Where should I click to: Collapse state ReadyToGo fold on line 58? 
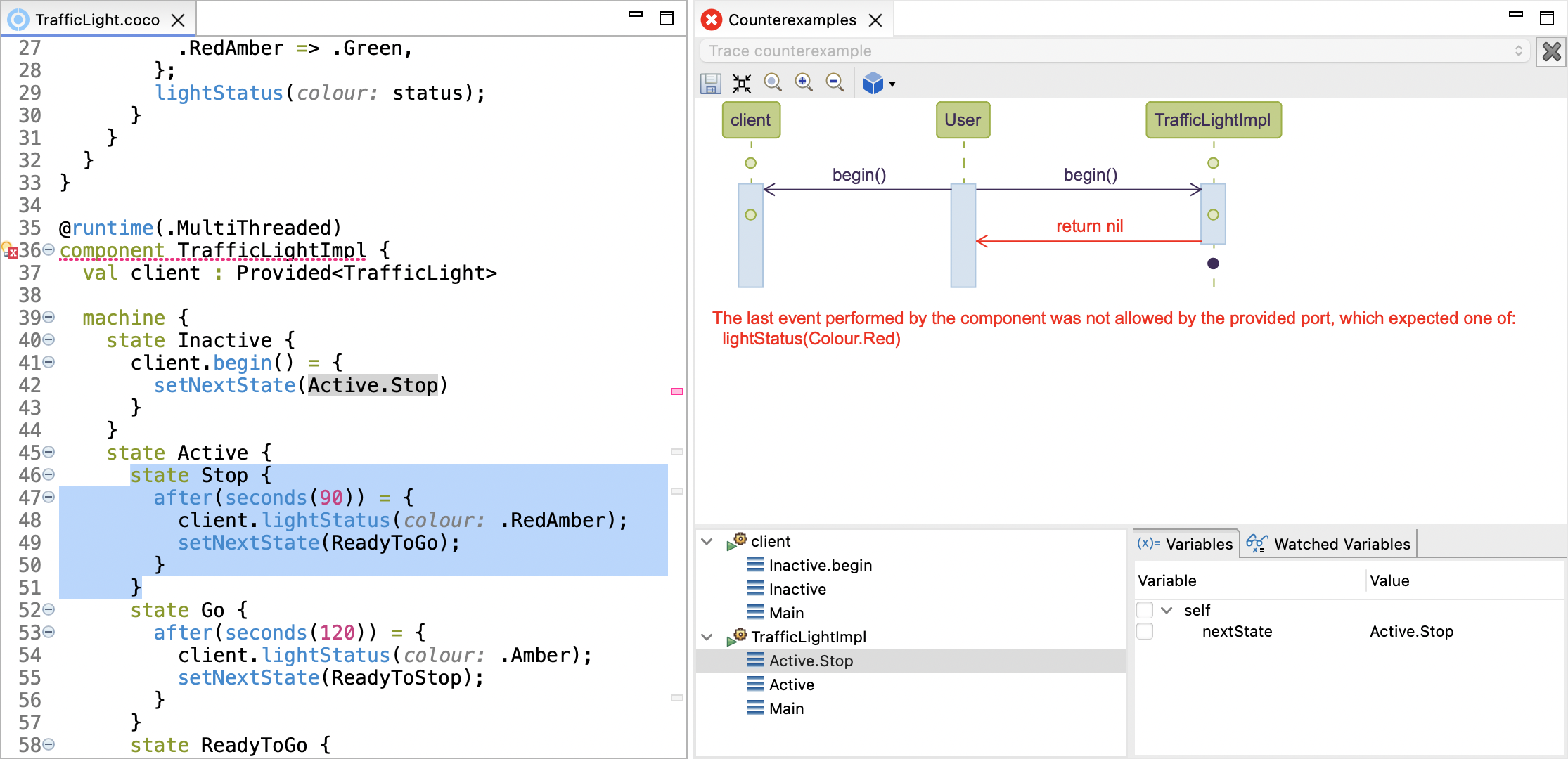pyautogui.click(x=49, y=744)
